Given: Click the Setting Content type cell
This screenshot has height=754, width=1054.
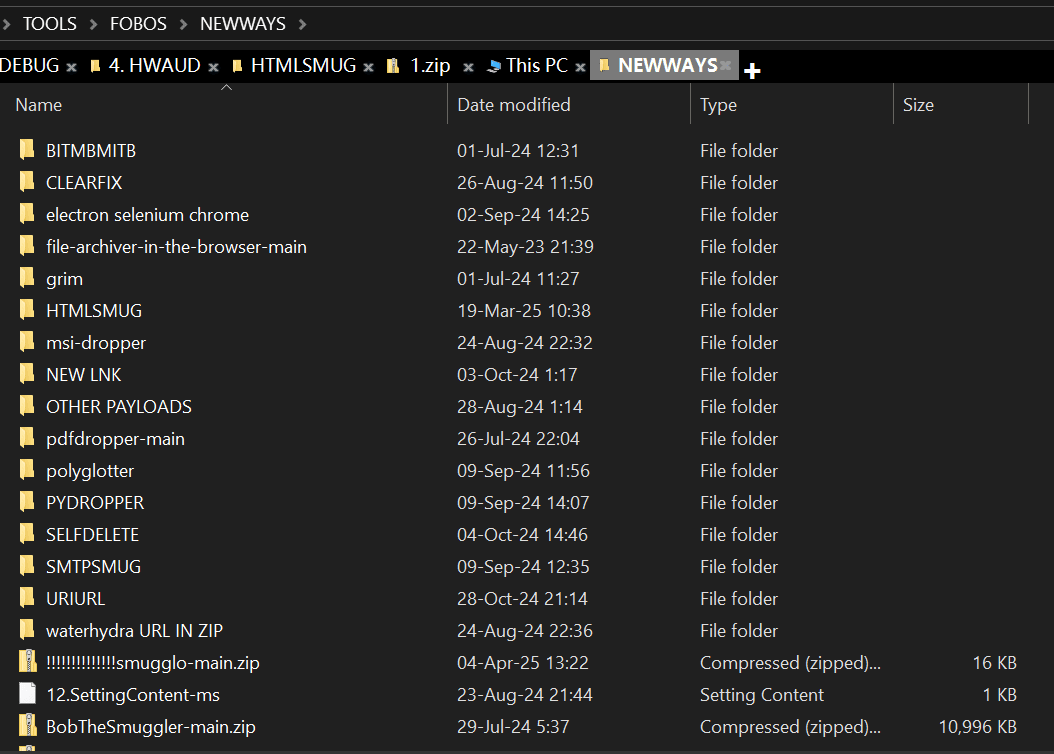Looking at the screenshot, I should coord(762,695).
